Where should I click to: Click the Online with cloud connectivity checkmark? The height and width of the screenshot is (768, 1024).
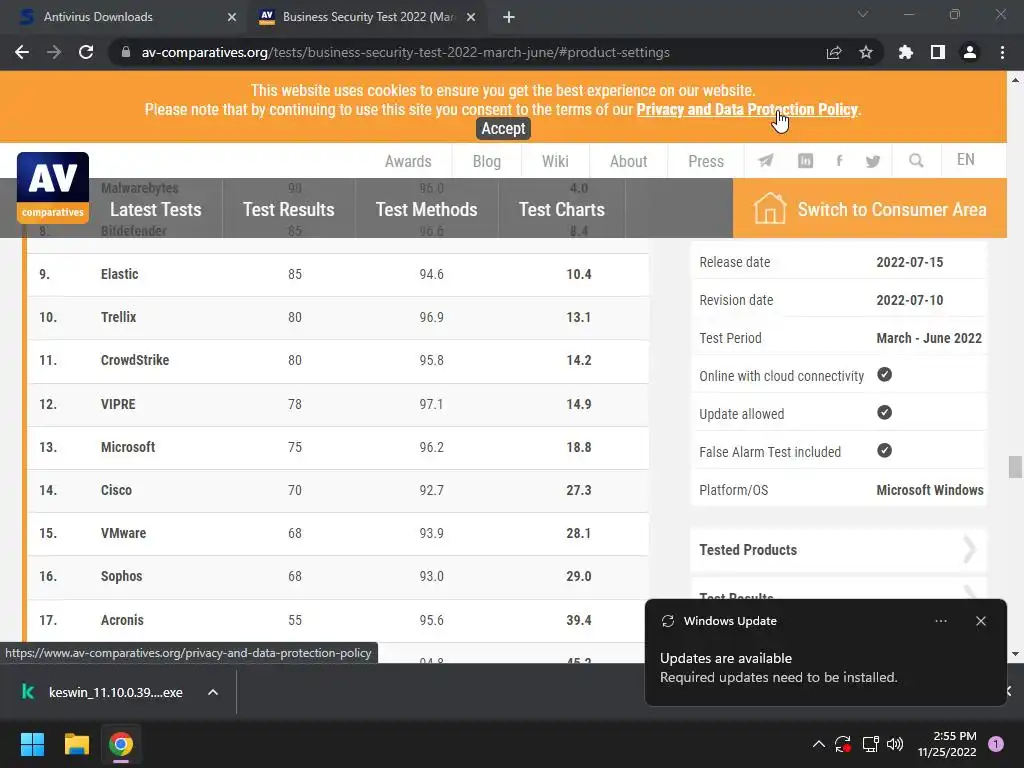point(884,375)
